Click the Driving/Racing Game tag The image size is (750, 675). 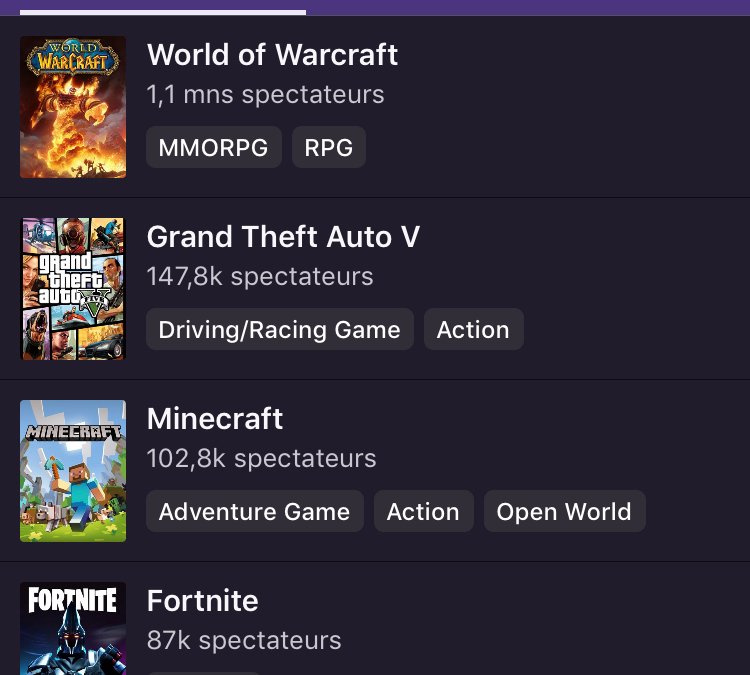click(x=280, y=329)
